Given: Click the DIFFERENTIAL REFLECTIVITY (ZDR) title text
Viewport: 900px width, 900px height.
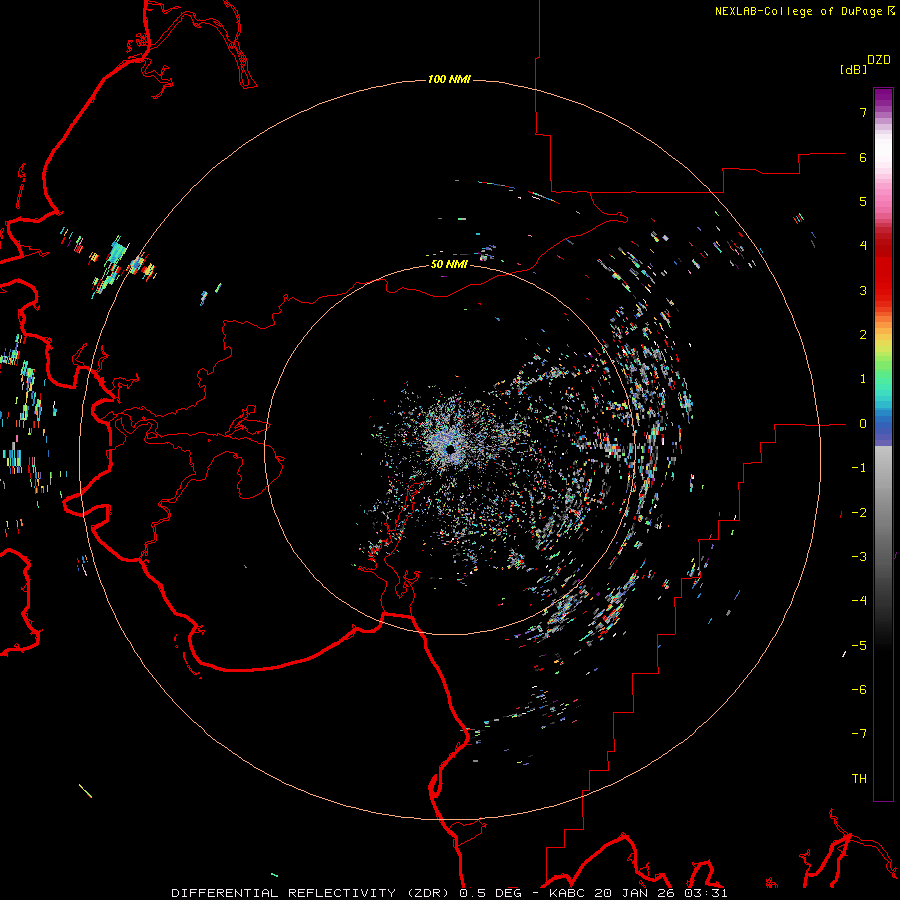Looking at the screenshot, I should [x=312, y=893].
